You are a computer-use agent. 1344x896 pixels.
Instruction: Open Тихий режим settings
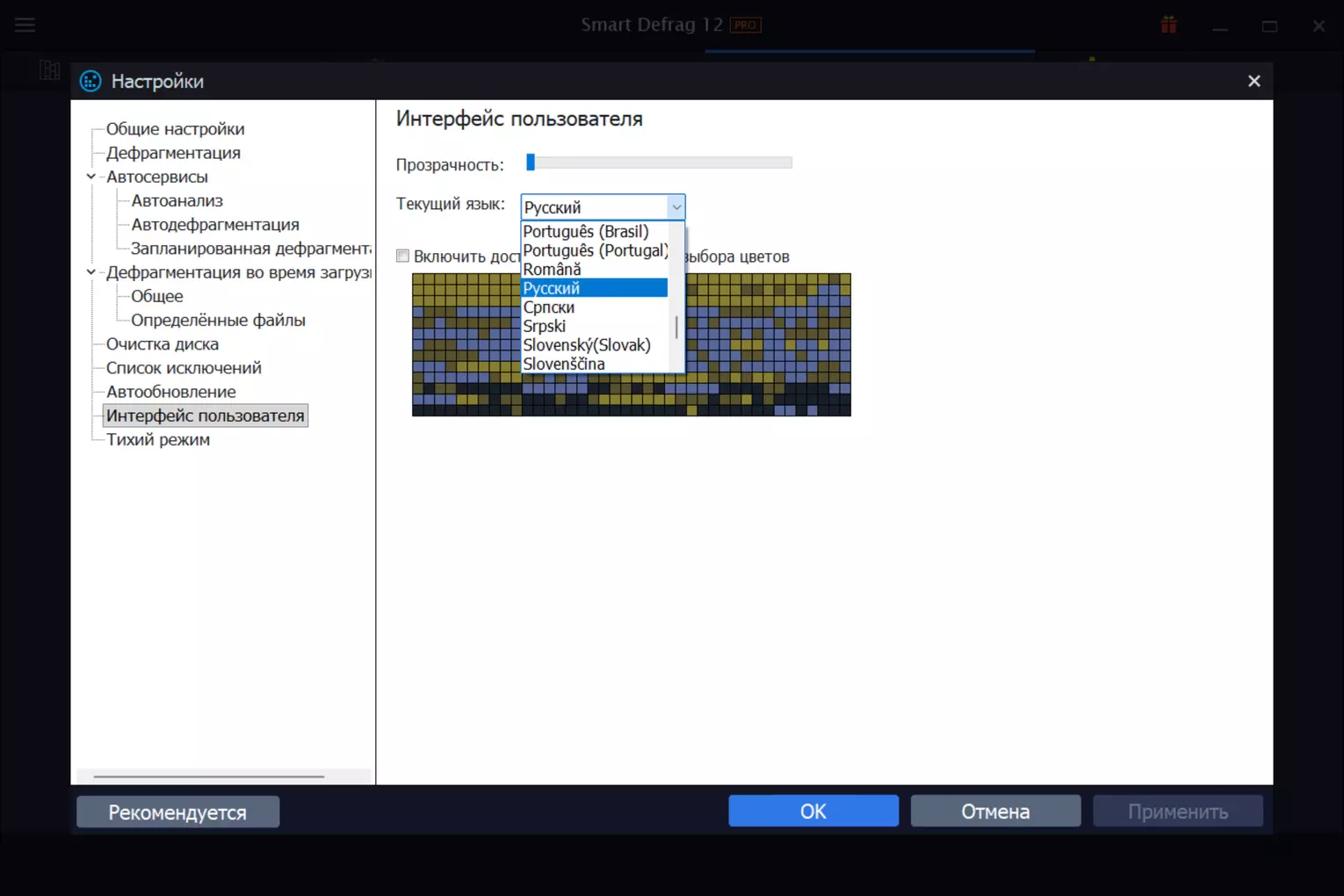158,439
